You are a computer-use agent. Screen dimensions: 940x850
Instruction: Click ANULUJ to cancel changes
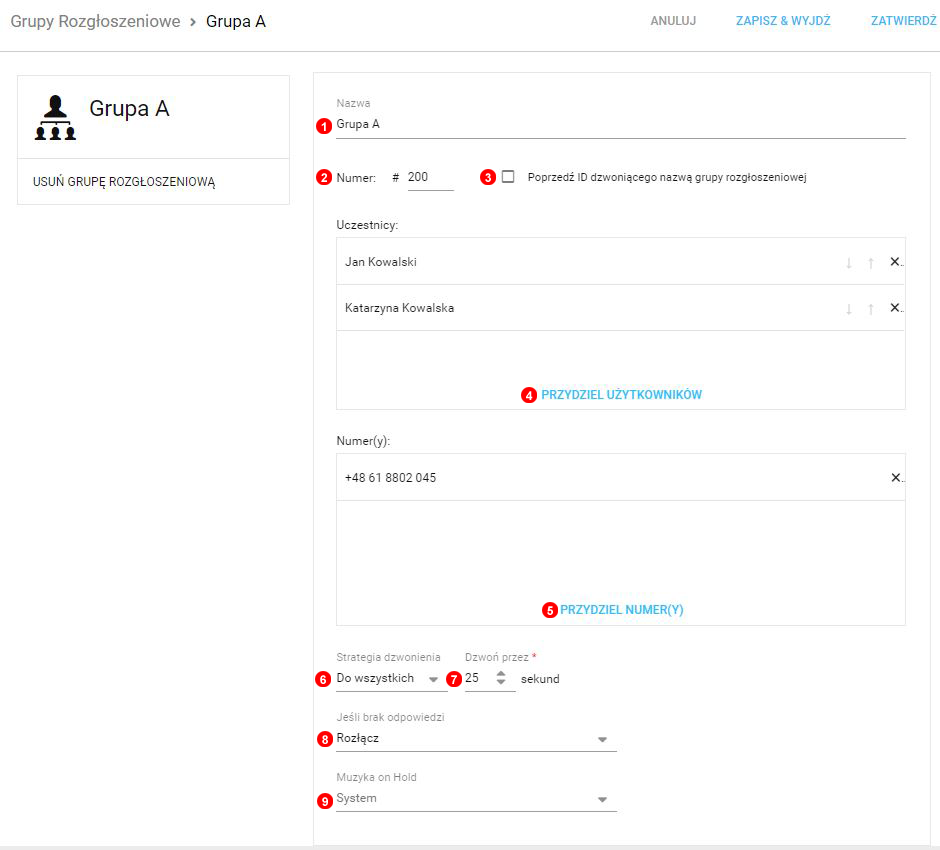click(x=673, y=21)
